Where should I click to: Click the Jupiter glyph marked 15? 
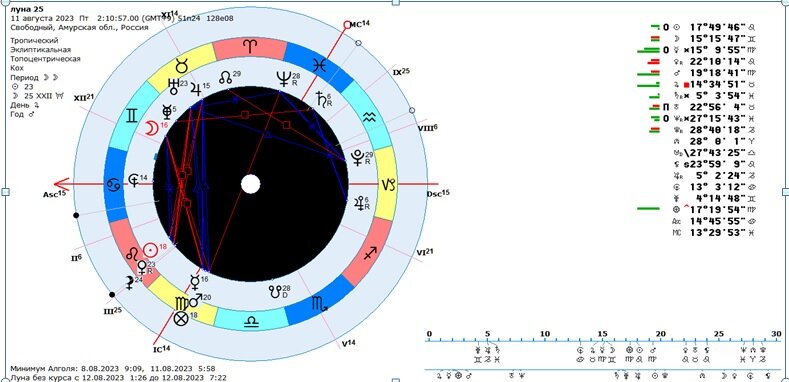click(x=196, y=89)
